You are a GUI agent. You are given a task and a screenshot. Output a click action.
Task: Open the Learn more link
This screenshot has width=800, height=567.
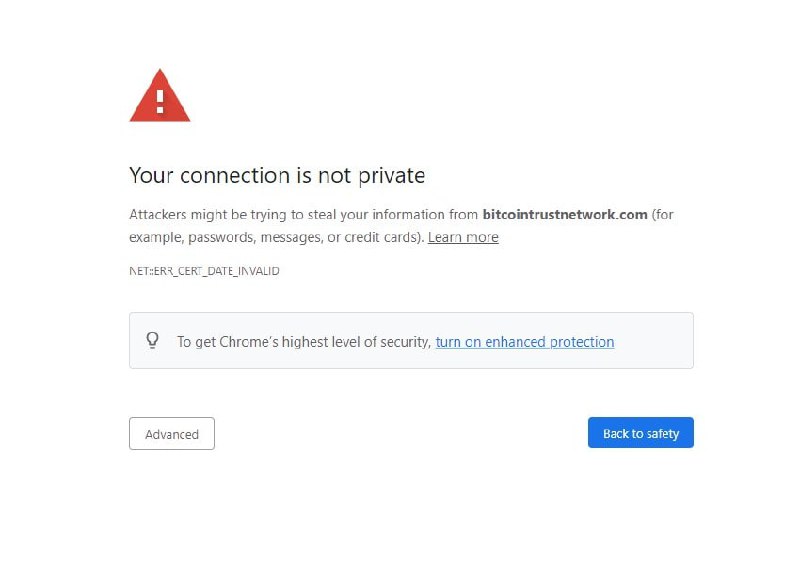coord(463,237)
